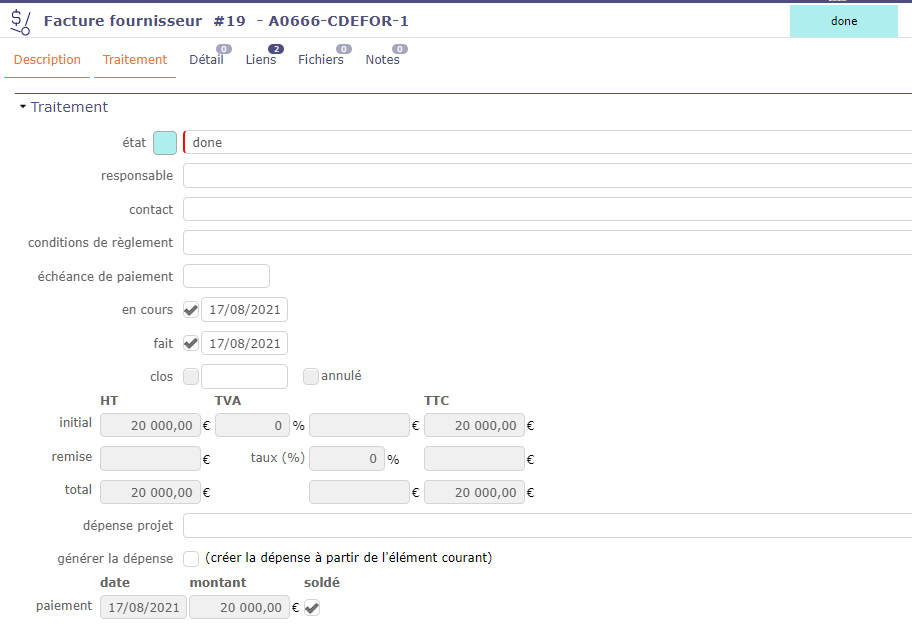Click the 'done' status button at top

pyautogui.click(x=843, y=21)
